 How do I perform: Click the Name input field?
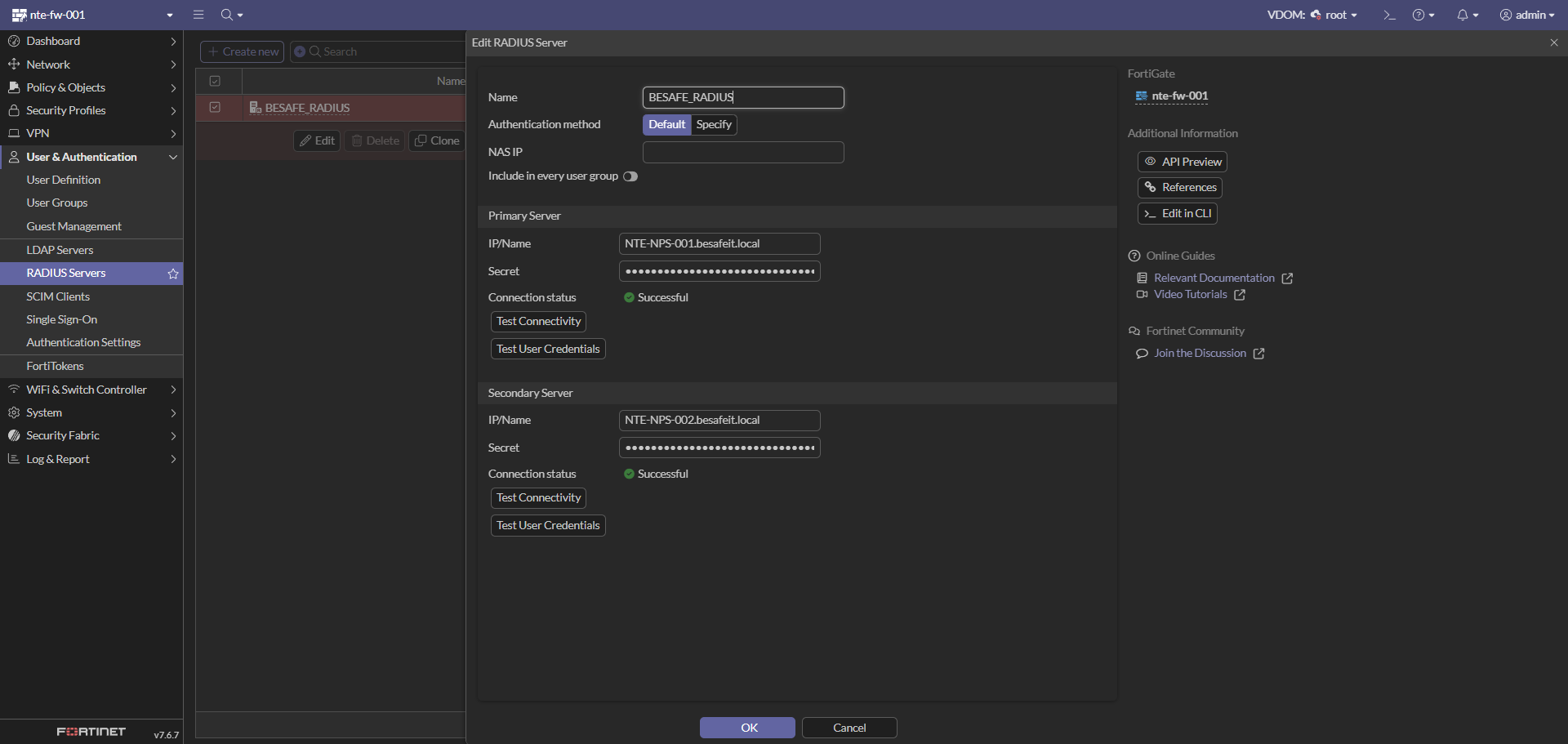click(743, 97)
